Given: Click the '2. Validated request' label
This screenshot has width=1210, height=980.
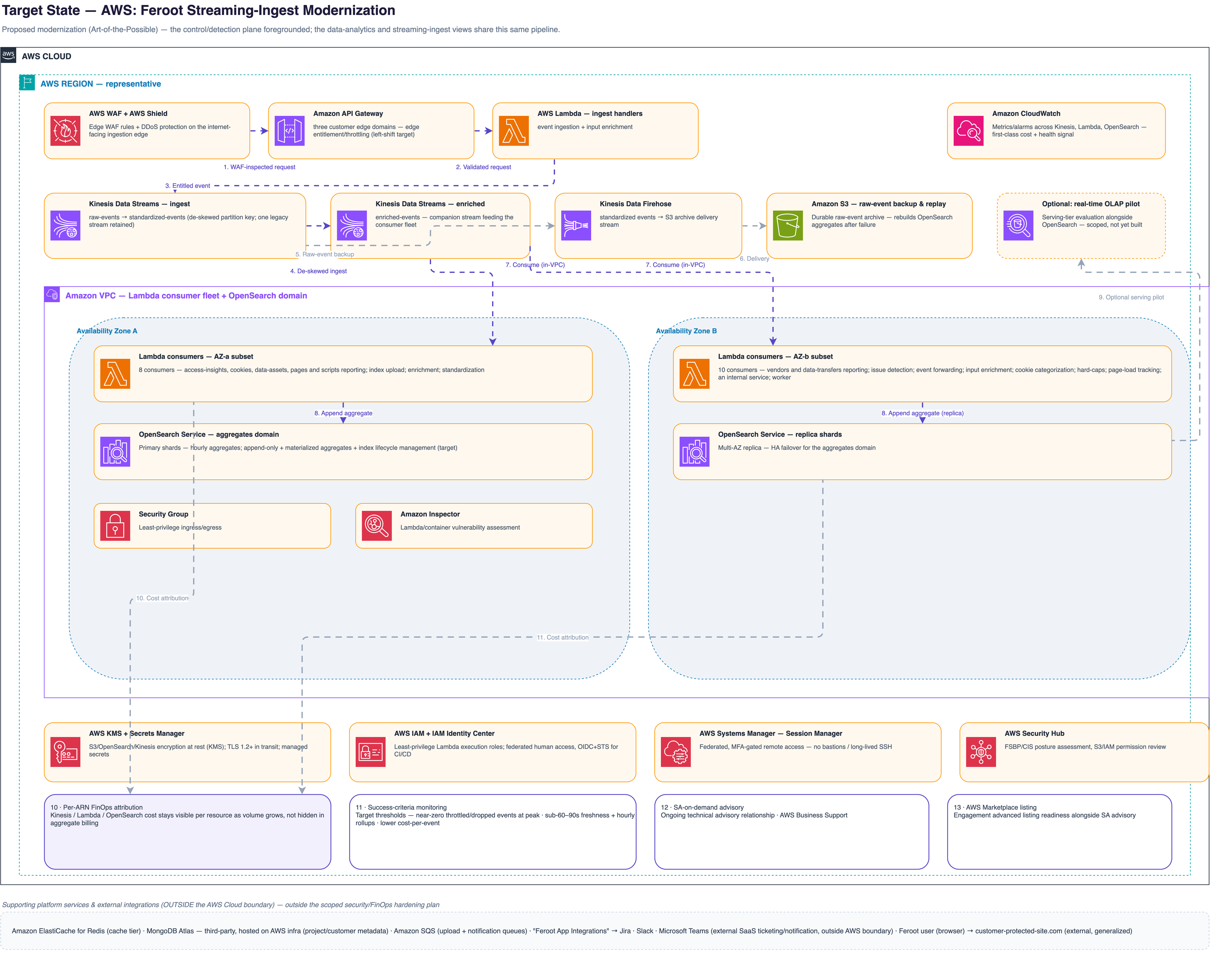Looking at the screenshot, I should 484,167.
